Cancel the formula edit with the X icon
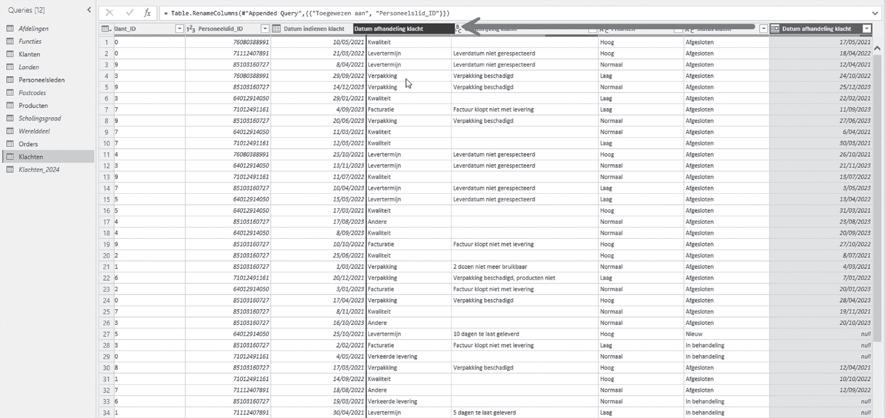The height and width of the screenshot is (418, 886). tap(110, 12)
